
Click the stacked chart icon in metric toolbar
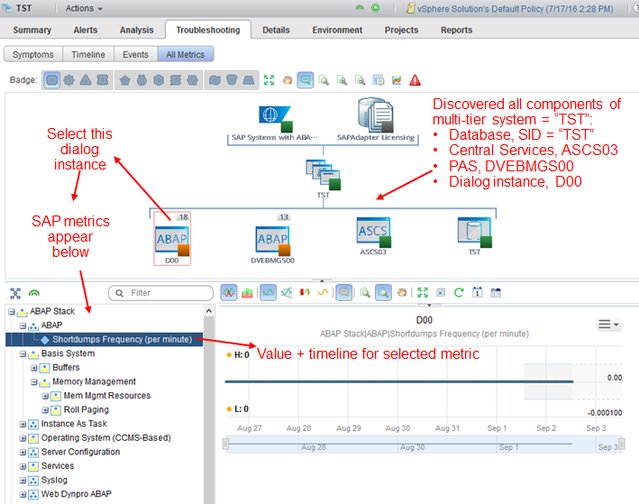click(x=247, y=293)
